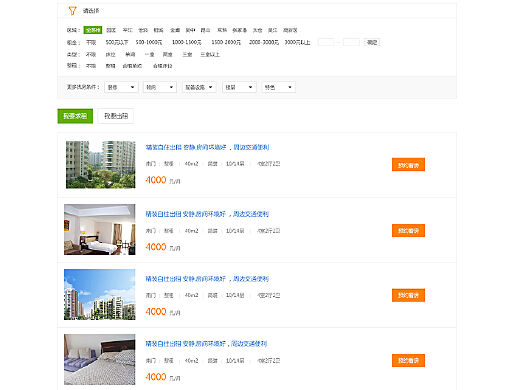View the fourth listing's bedroom photo
The height and width of the screenshot is (390, 520).
(x=100, y=359)
